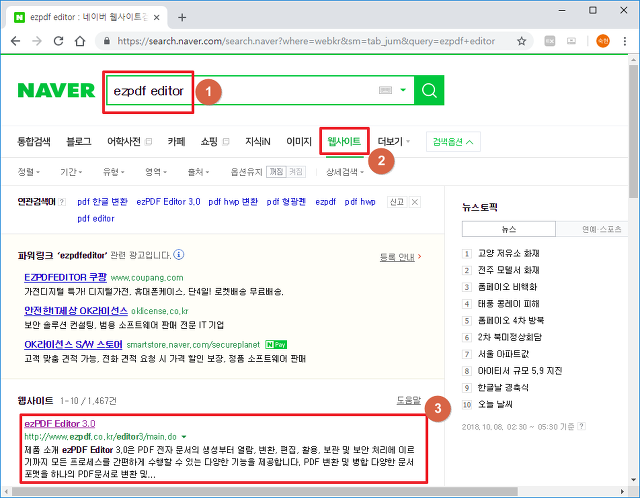This screenshot has width=640, height=498.
Task: Click the orange profile avatar icon
Action: (603, 41)
